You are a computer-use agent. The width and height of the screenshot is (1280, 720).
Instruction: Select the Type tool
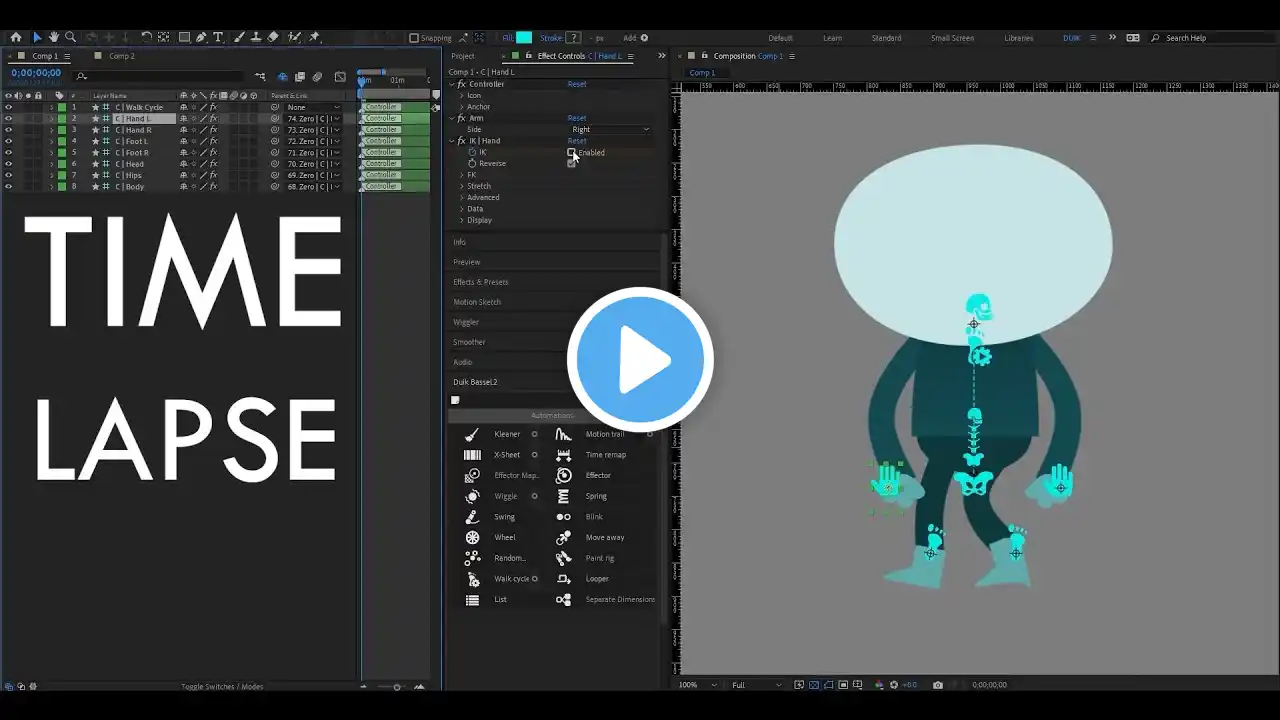tap(219, 37)
